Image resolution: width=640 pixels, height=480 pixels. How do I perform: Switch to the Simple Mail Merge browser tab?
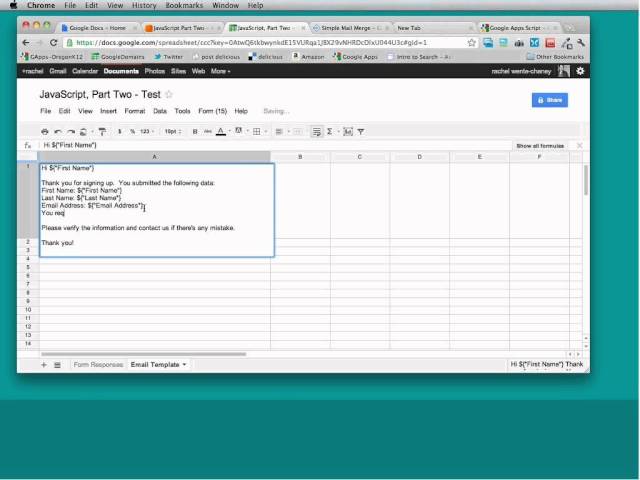pos(349,28)
